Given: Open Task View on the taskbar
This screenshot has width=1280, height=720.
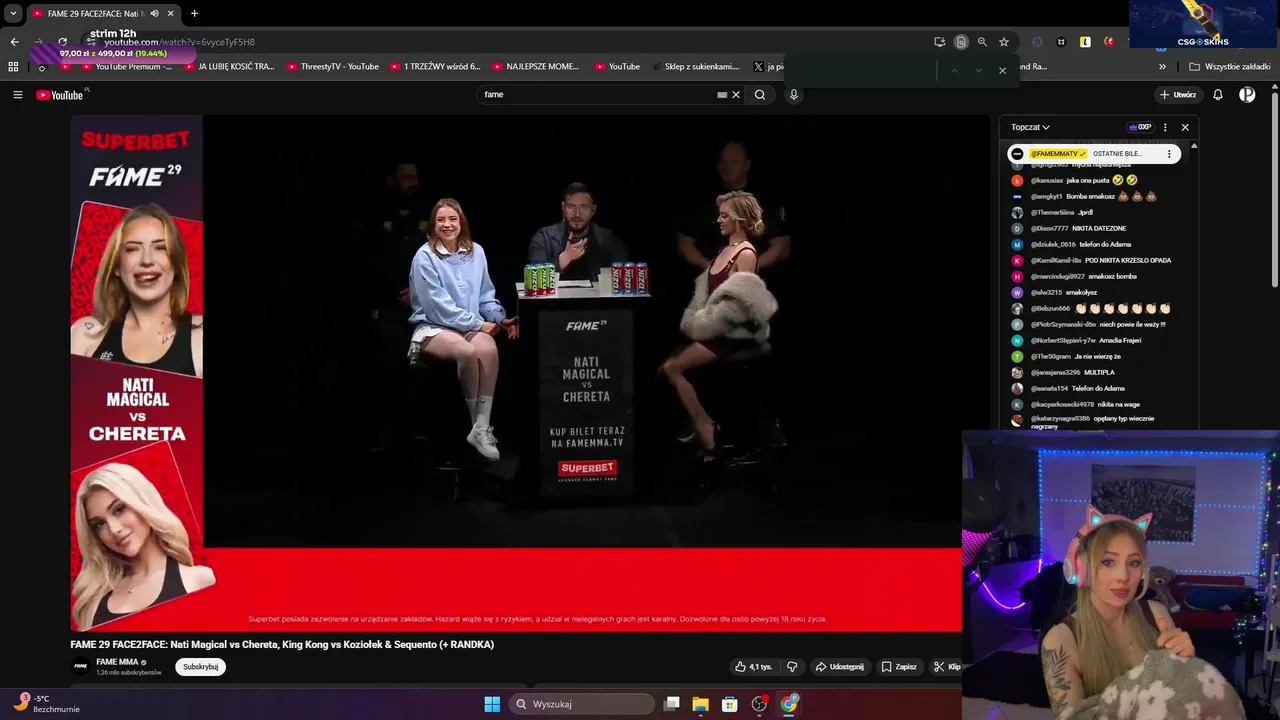Looking at the screenshot, I should click(x=672, y=704).
